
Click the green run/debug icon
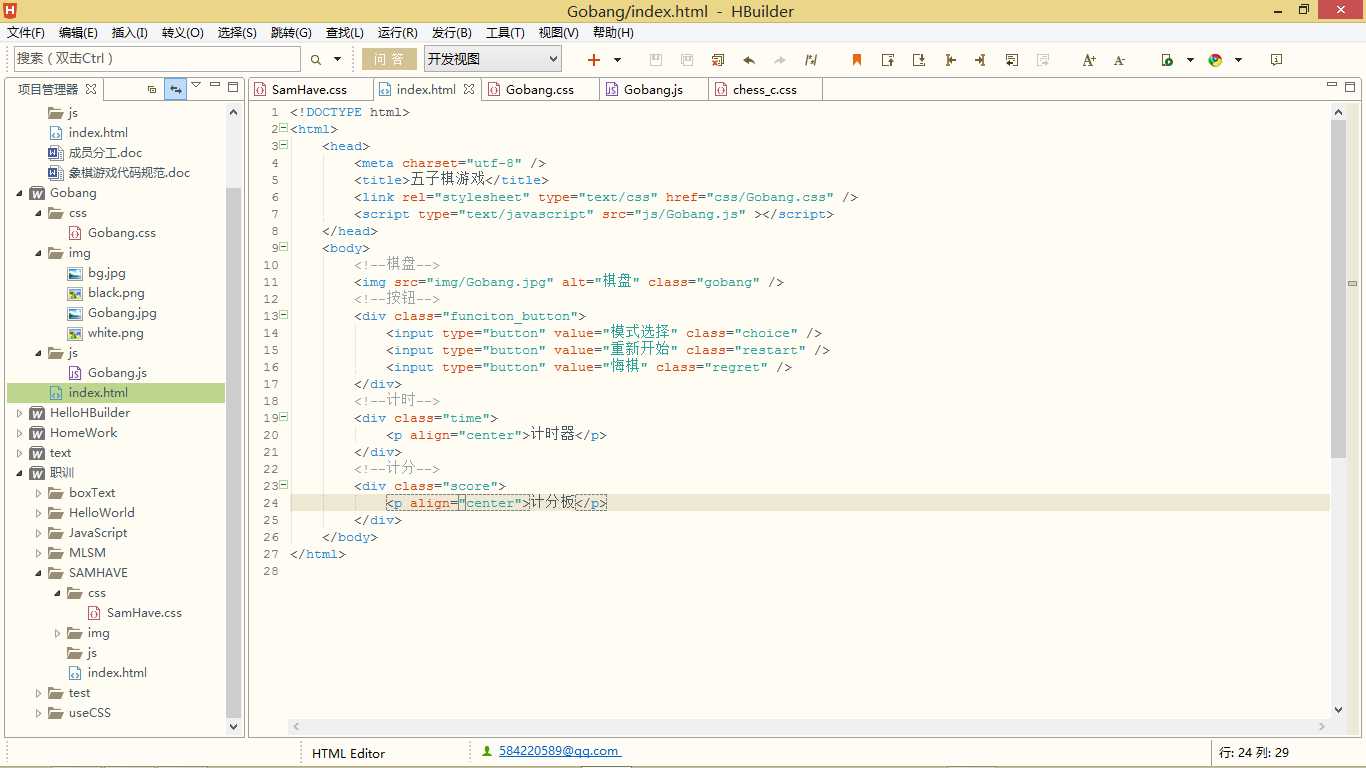[1167, 60]
